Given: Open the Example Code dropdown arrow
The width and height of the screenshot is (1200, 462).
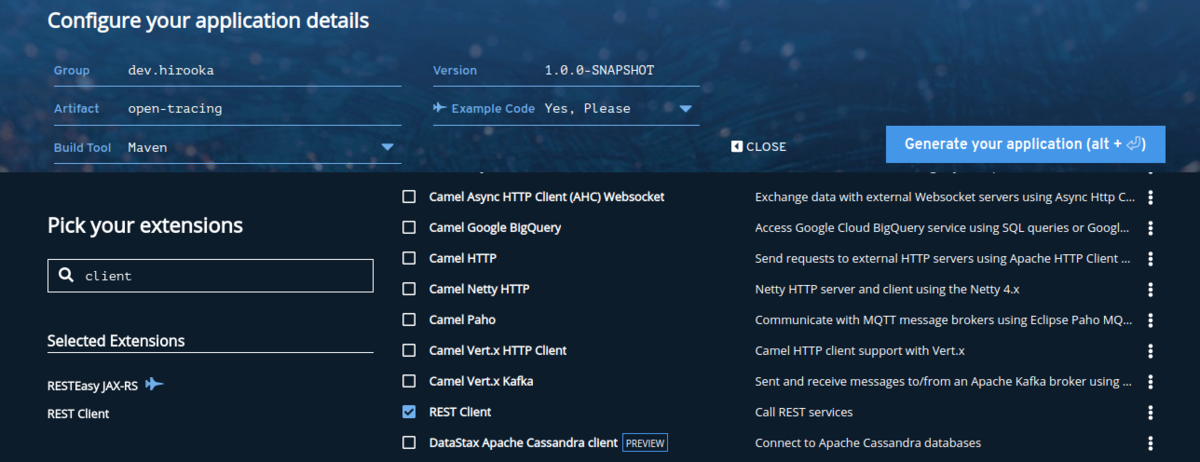Looking at the screenshot, I should [x=685, y=109].
